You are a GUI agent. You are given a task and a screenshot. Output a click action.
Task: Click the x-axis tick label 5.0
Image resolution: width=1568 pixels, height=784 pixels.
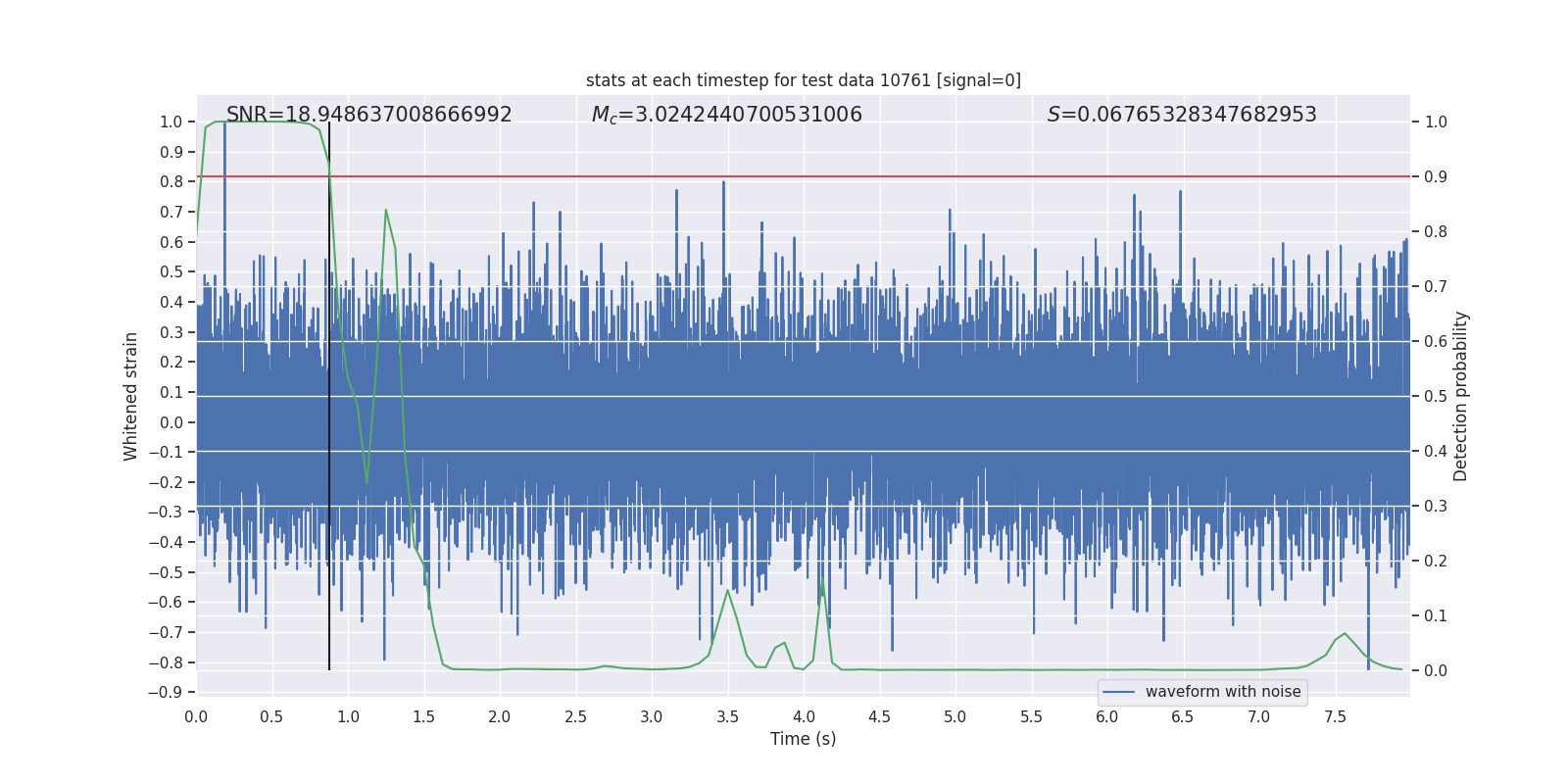pyautogui.click(x=955, y=716)
